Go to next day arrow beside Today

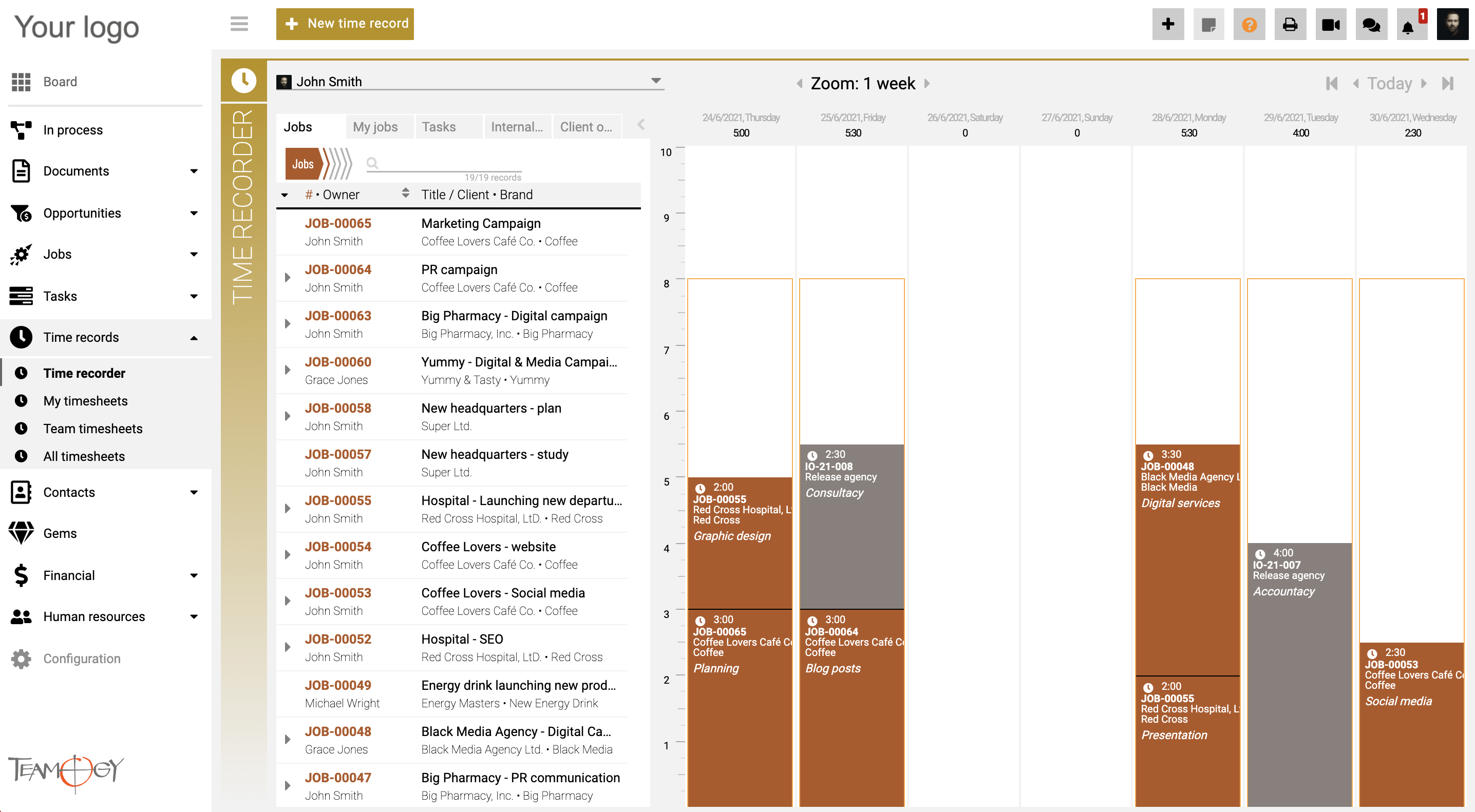tap(1424, 84)
